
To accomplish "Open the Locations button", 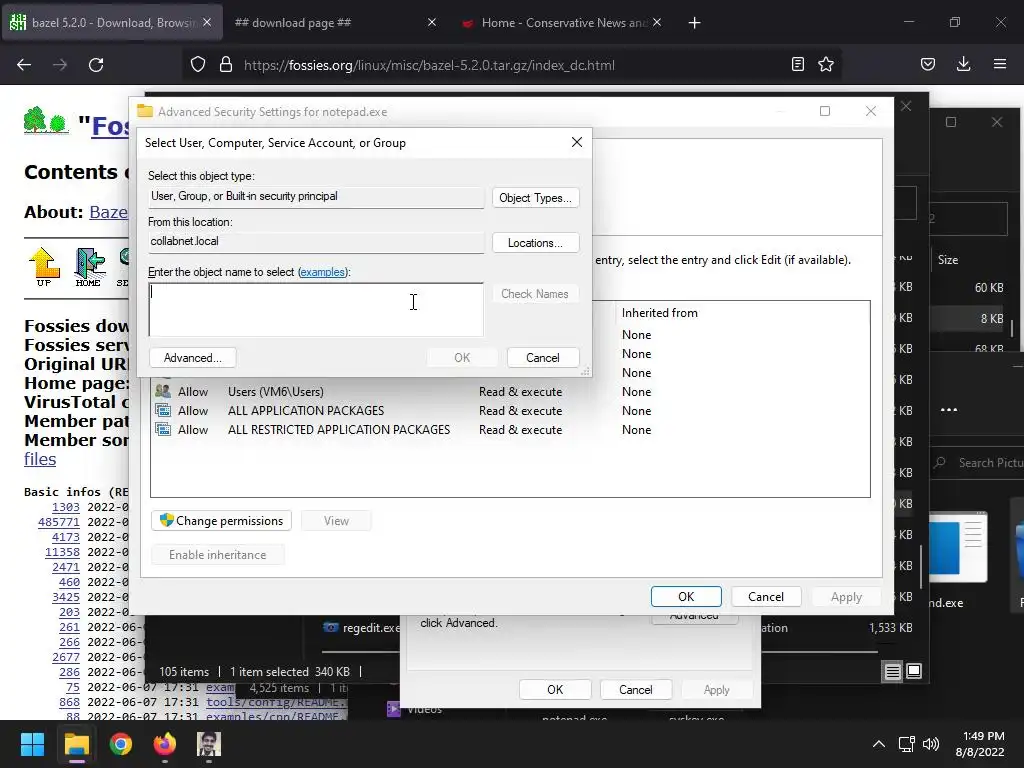I will click(536, 243).
